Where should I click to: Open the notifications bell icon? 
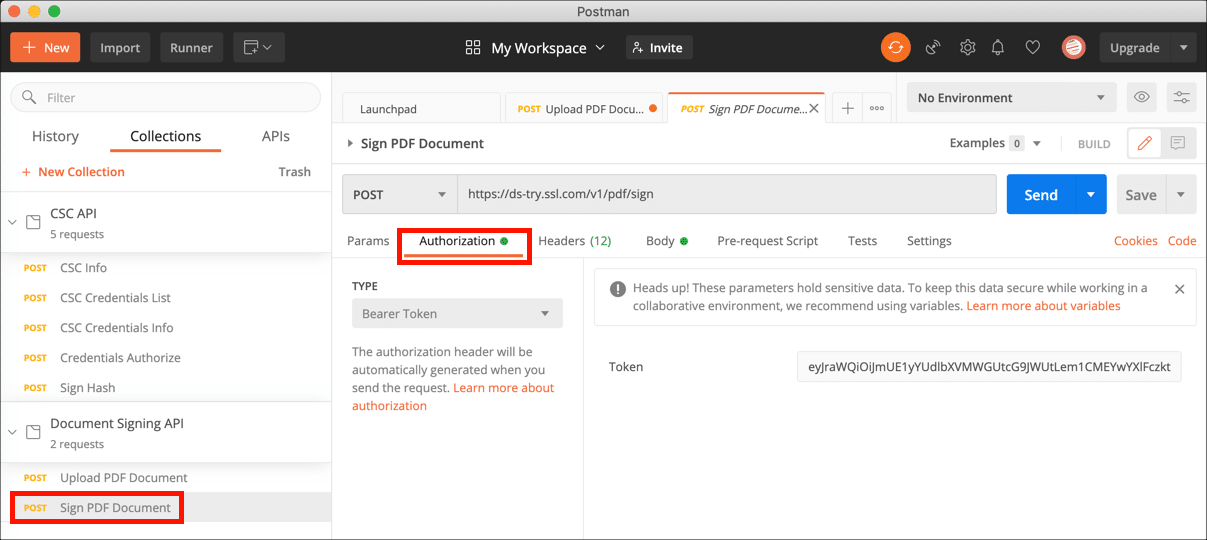998,47
